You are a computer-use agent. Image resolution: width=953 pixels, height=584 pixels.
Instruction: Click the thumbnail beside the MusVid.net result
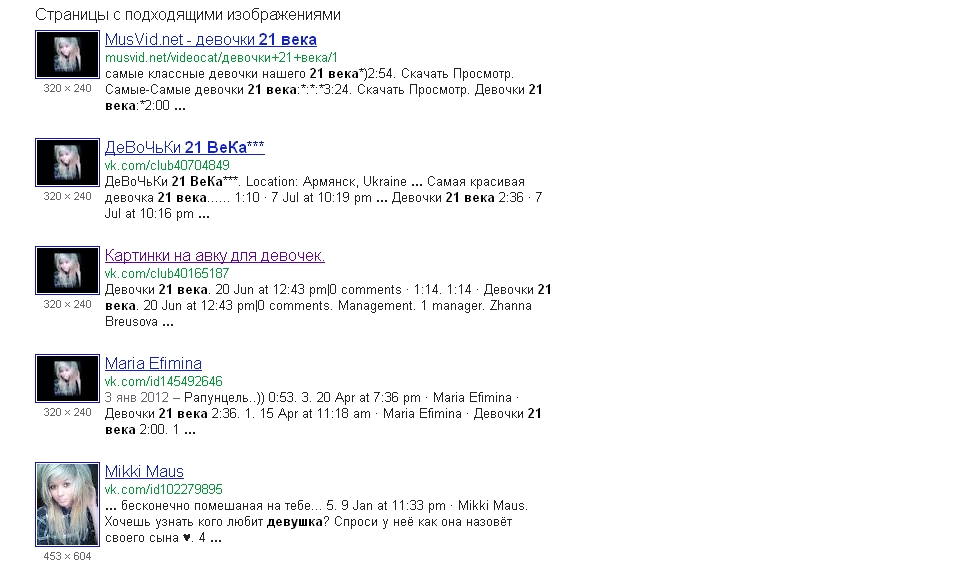click(x=67, y=55)
